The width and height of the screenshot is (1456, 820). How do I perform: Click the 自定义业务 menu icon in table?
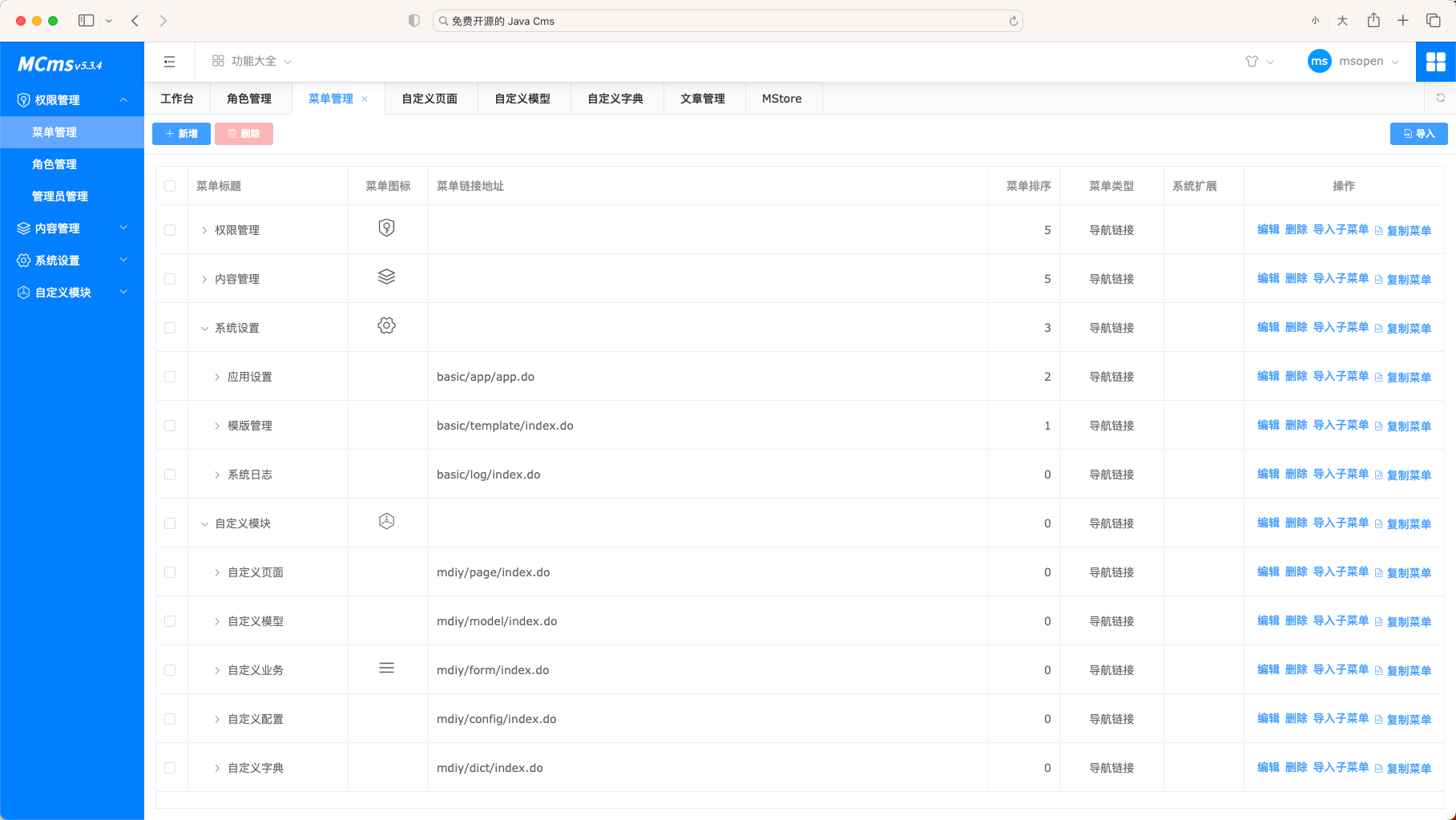pos(387,668)
